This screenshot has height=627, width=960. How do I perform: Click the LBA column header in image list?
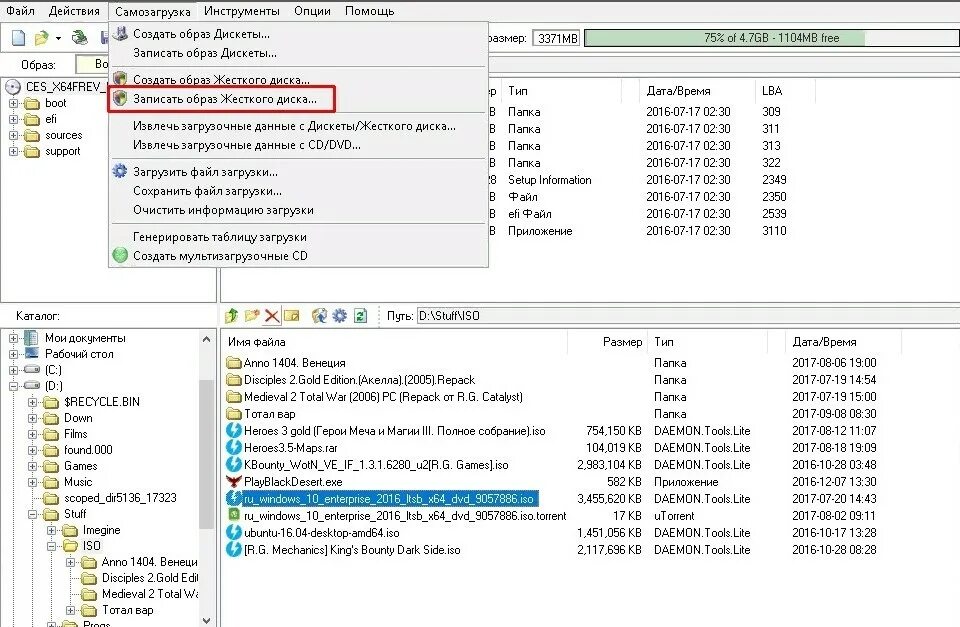point(786,91)
